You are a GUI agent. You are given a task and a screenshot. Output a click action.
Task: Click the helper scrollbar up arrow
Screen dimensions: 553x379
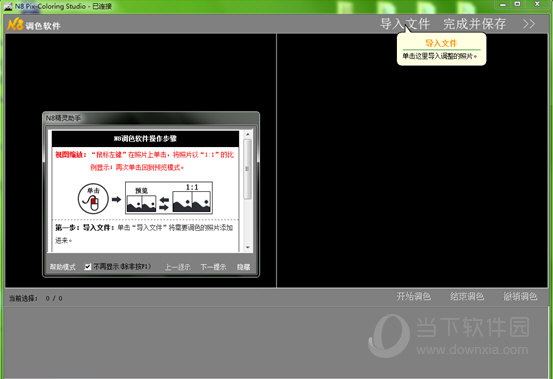[x=248, y=134]
